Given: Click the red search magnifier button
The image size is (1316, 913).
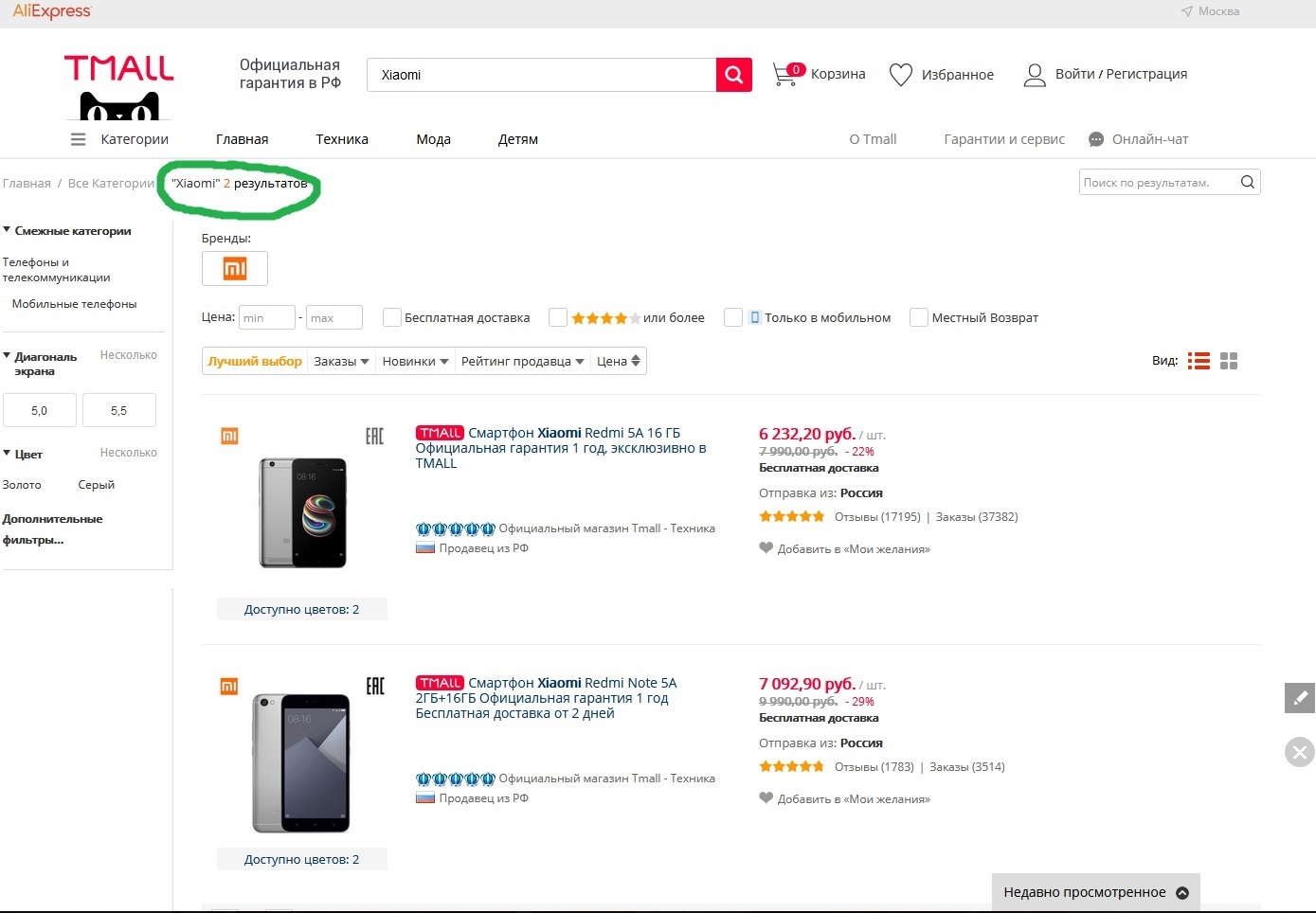Looking at the screenshot, I should point(733,75).
